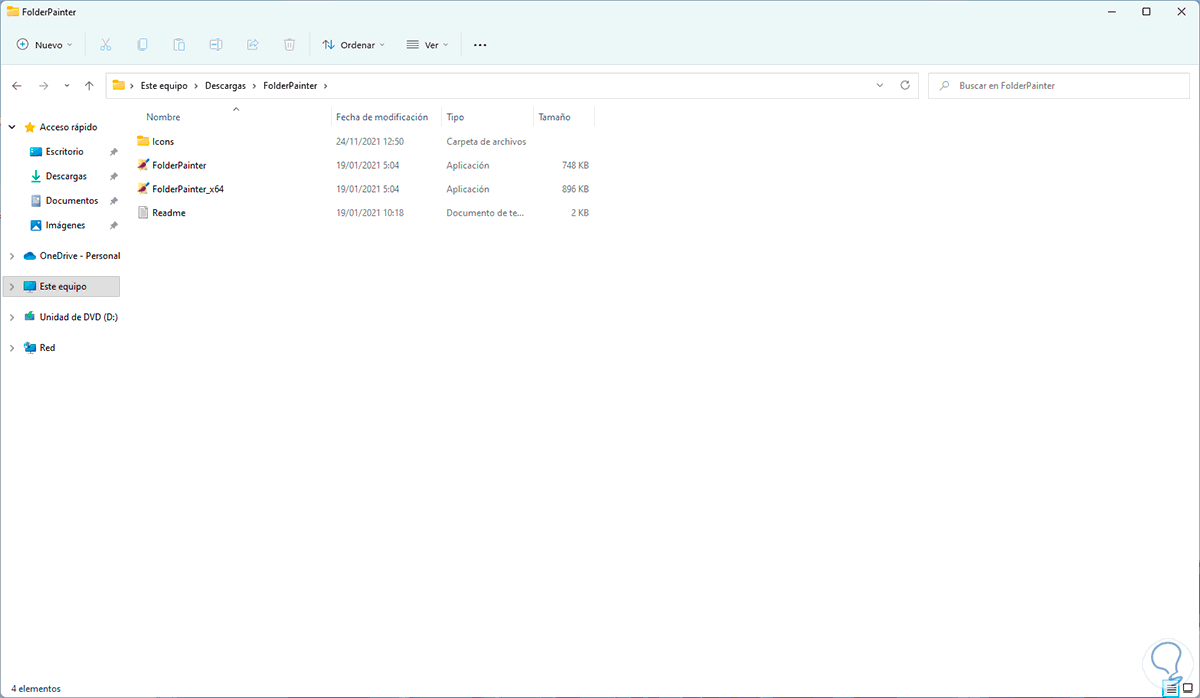Click the magnifier icon in search box
1200x698 pixels.
pos(943,86)
